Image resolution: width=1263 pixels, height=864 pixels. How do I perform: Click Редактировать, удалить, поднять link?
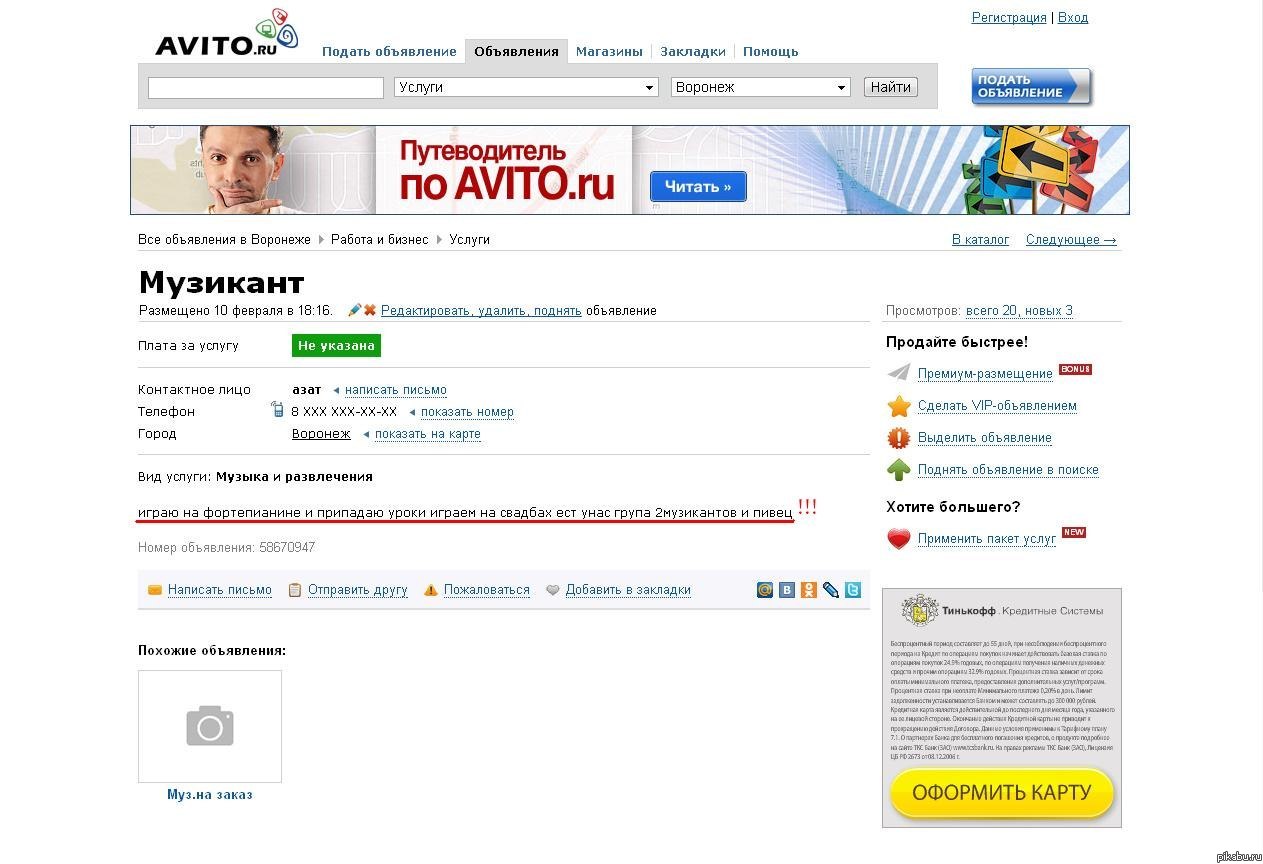(x=481, y=311)
